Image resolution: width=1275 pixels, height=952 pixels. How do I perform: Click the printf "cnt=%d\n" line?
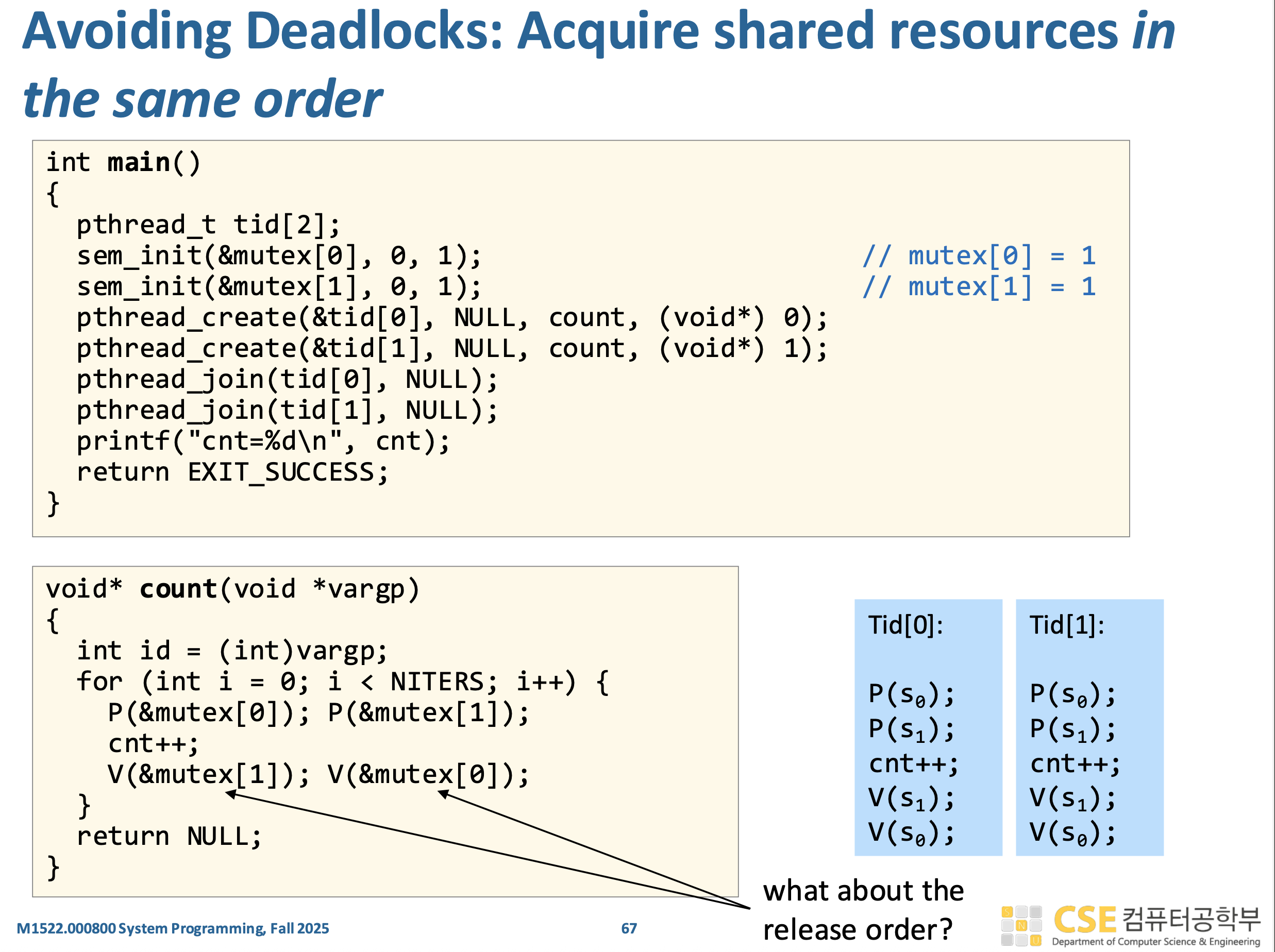[x=263, y=442]
